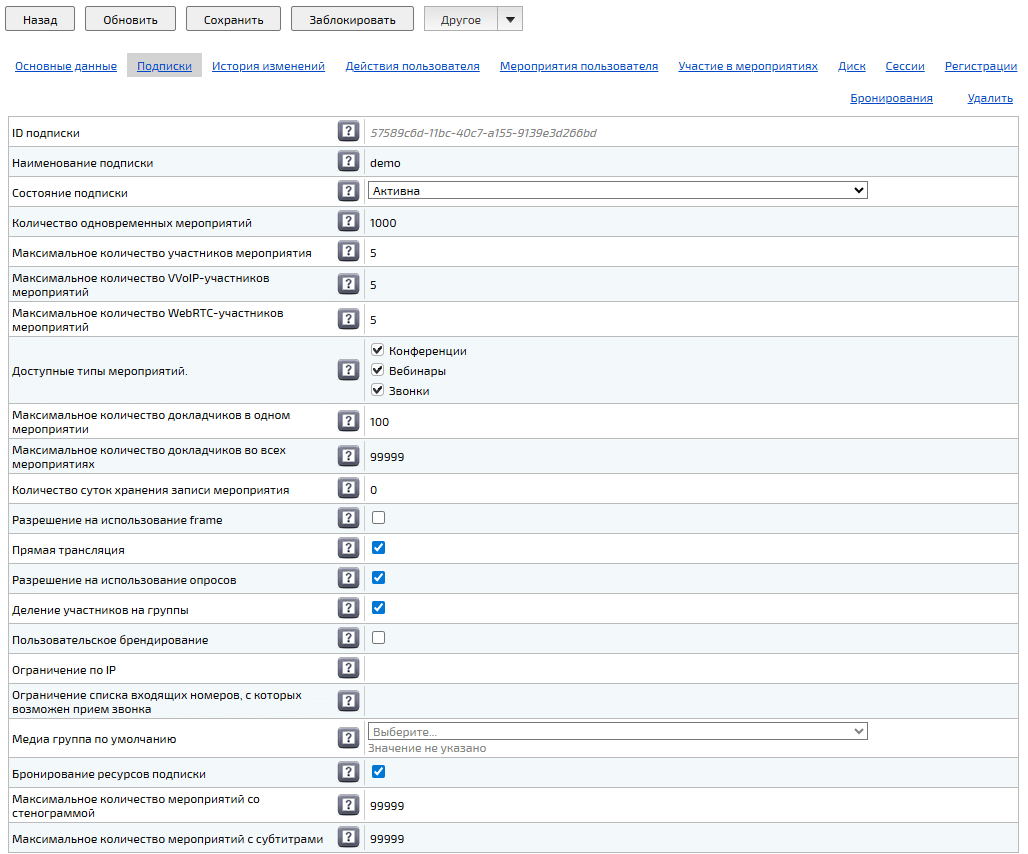
Task: Open the Сессии tab
Action: click(x=904, y=66)
